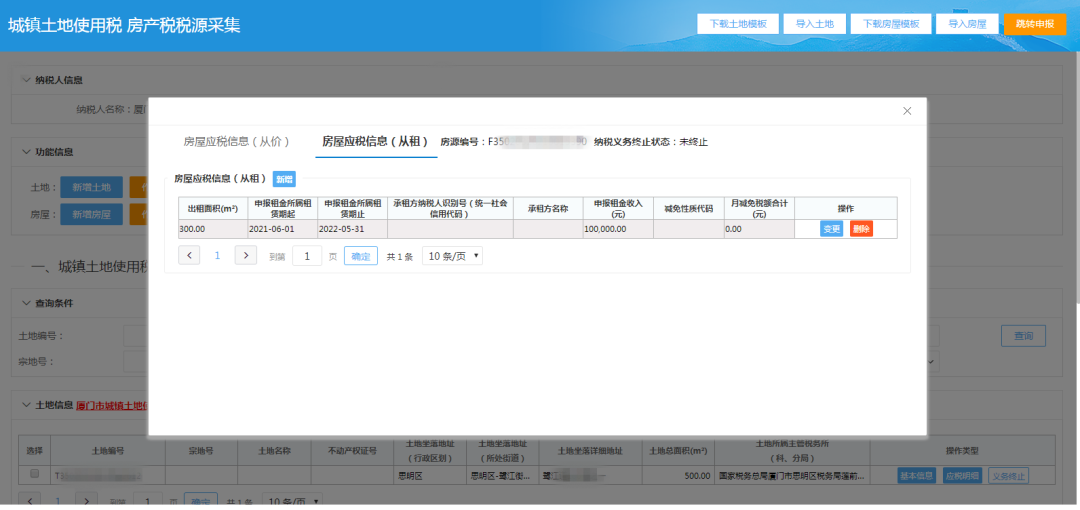Click the date cell 2021-06-01
Screen dimensions: 1080x510
(282, 229)
